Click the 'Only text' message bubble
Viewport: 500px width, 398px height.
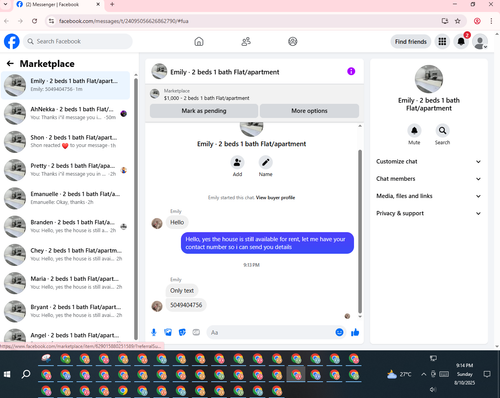[182, 290]
